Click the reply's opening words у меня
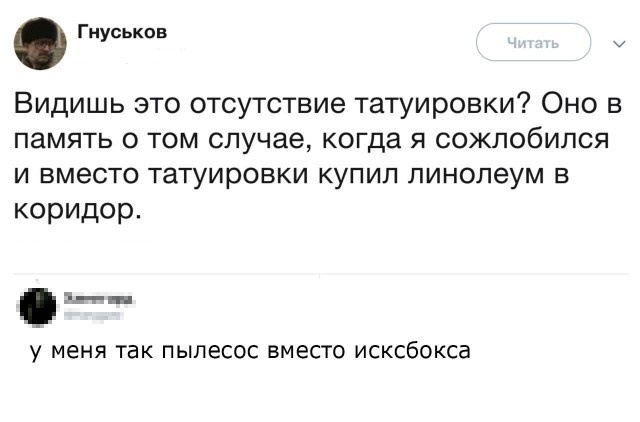The width and height of the screenshot is (640, 422). (67, 352)
